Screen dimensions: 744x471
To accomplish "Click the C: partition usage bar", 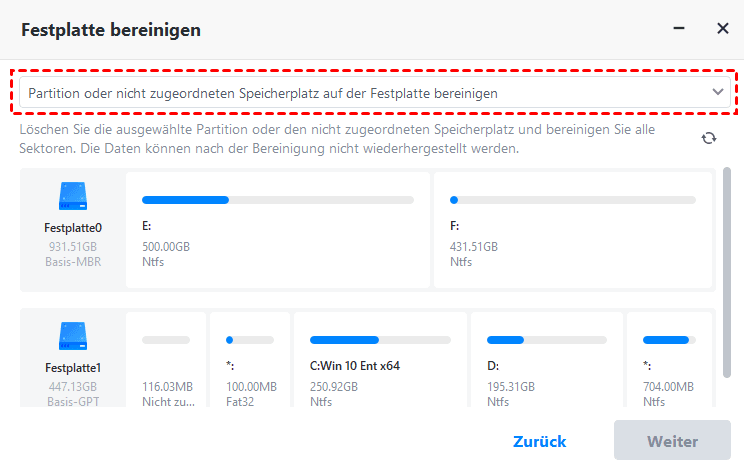I will pos(379,340).
